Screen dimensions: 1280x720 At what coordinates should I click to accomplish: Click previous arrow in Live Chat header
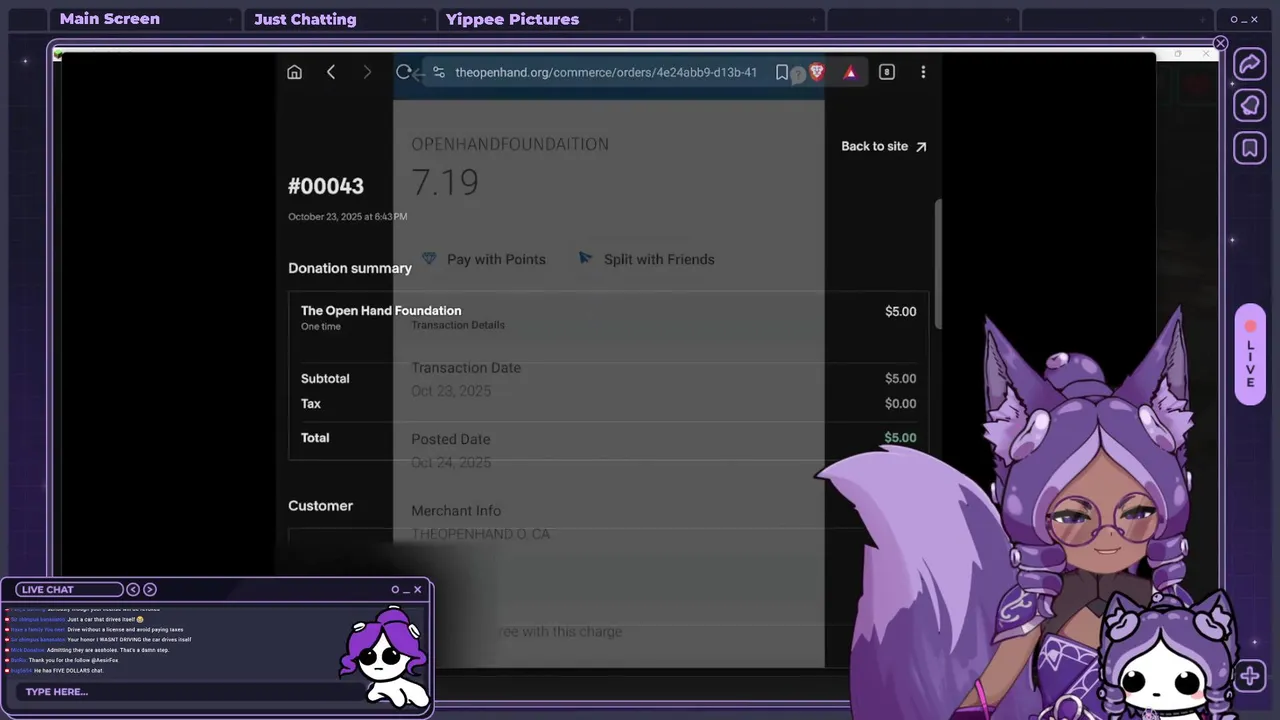[133, 589]
